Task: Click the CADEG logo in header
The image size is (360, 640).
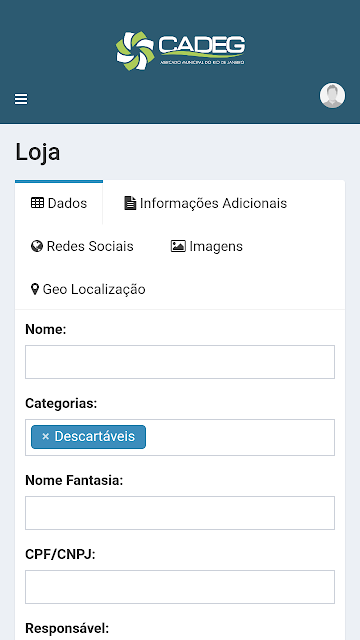Action: coord(180,51)
